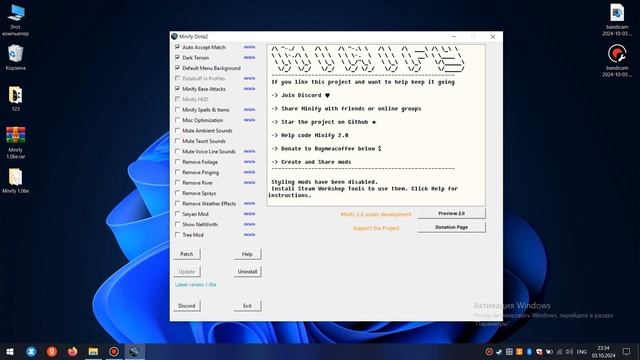The image size is (640, 360).
Task: Enable Remove Pinging checkbox
Action: pyautogui.click(x=178, y=172)
